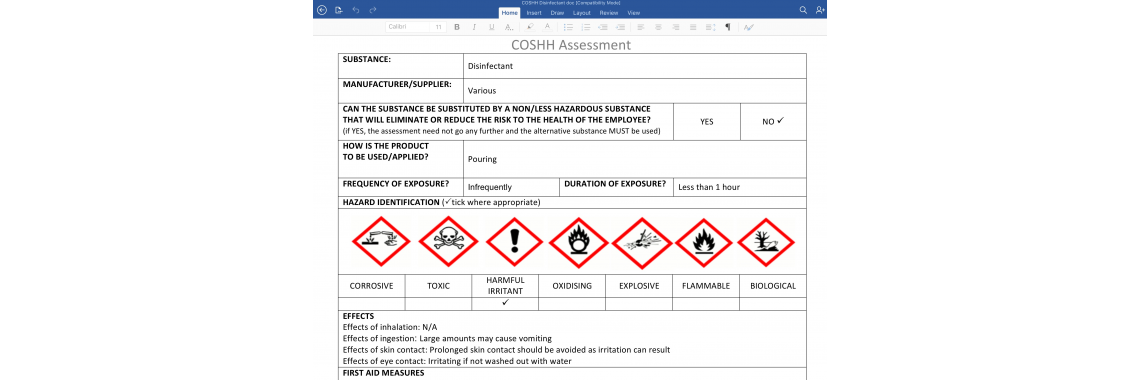Image resolution: width=1140 pixels, height=380 pixels.
Task: Open the File document icon
Action: coord(339,9)
